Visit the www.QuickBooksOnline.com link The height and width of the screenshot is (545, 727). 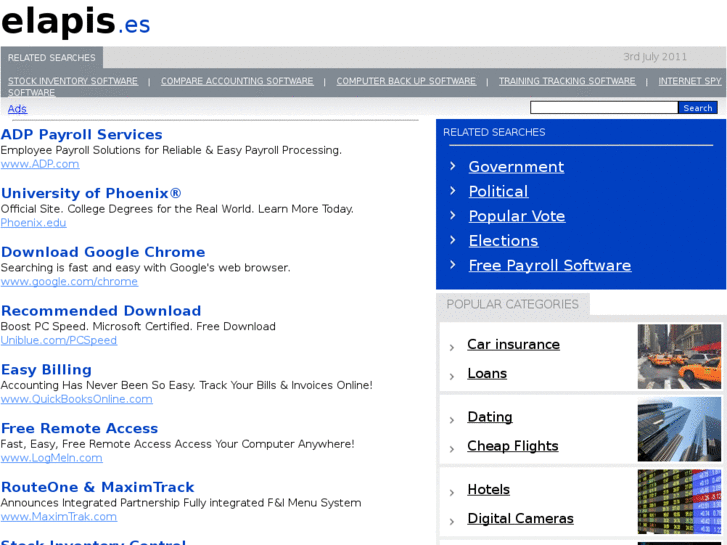[x=77, y=399]
